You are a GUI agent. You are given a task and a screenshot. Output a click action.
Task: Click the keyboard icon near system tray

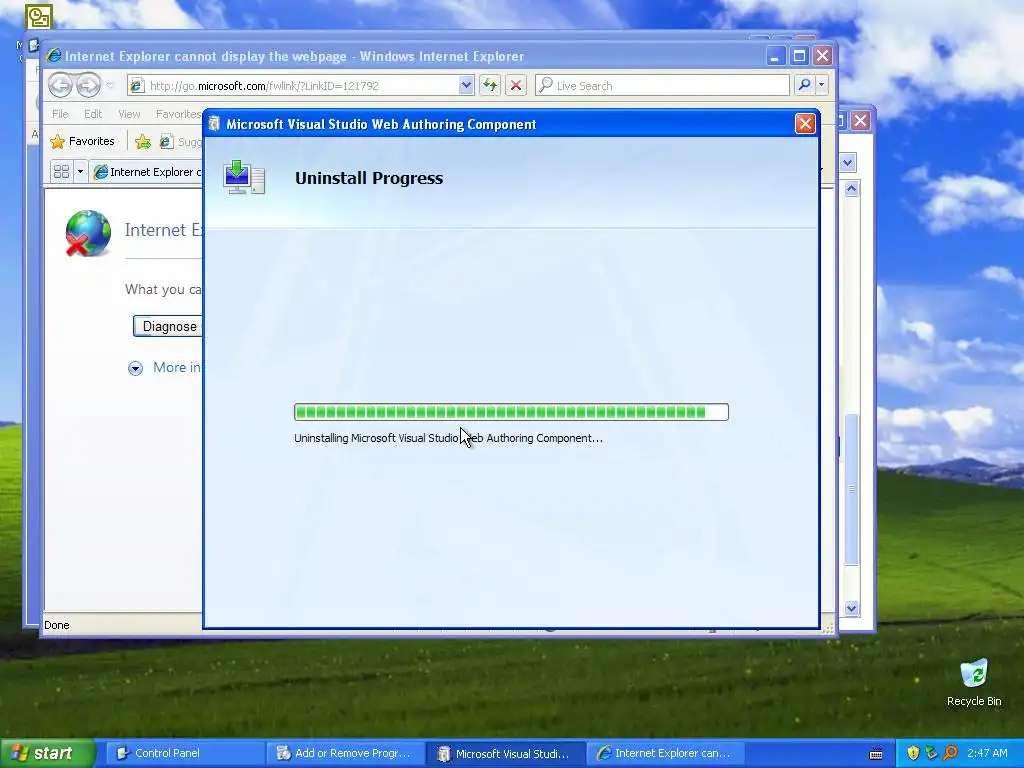coord(876,754)
